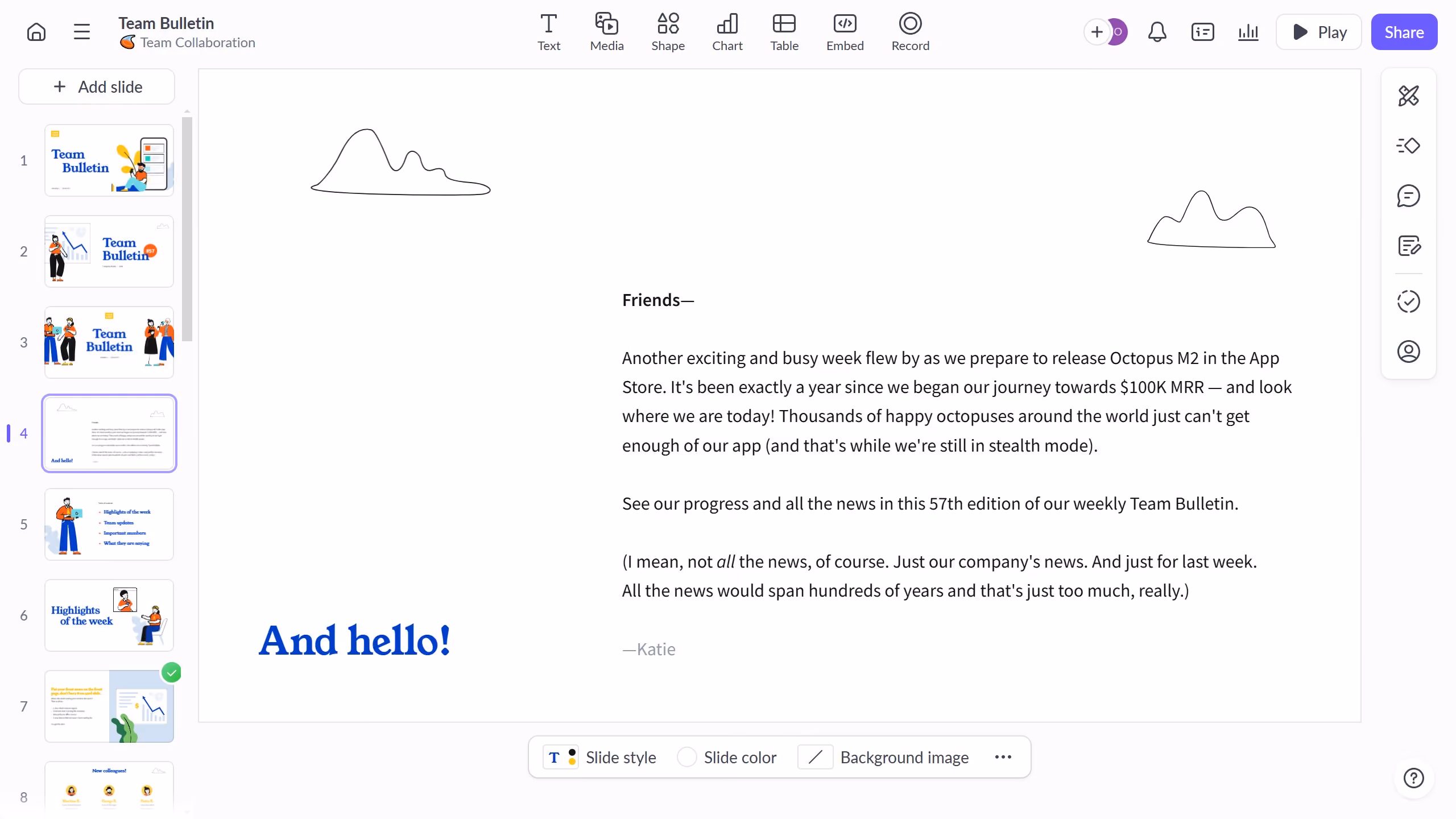
Task: Add a collaborator with the plus icon
Action: tap(1097, 32)
